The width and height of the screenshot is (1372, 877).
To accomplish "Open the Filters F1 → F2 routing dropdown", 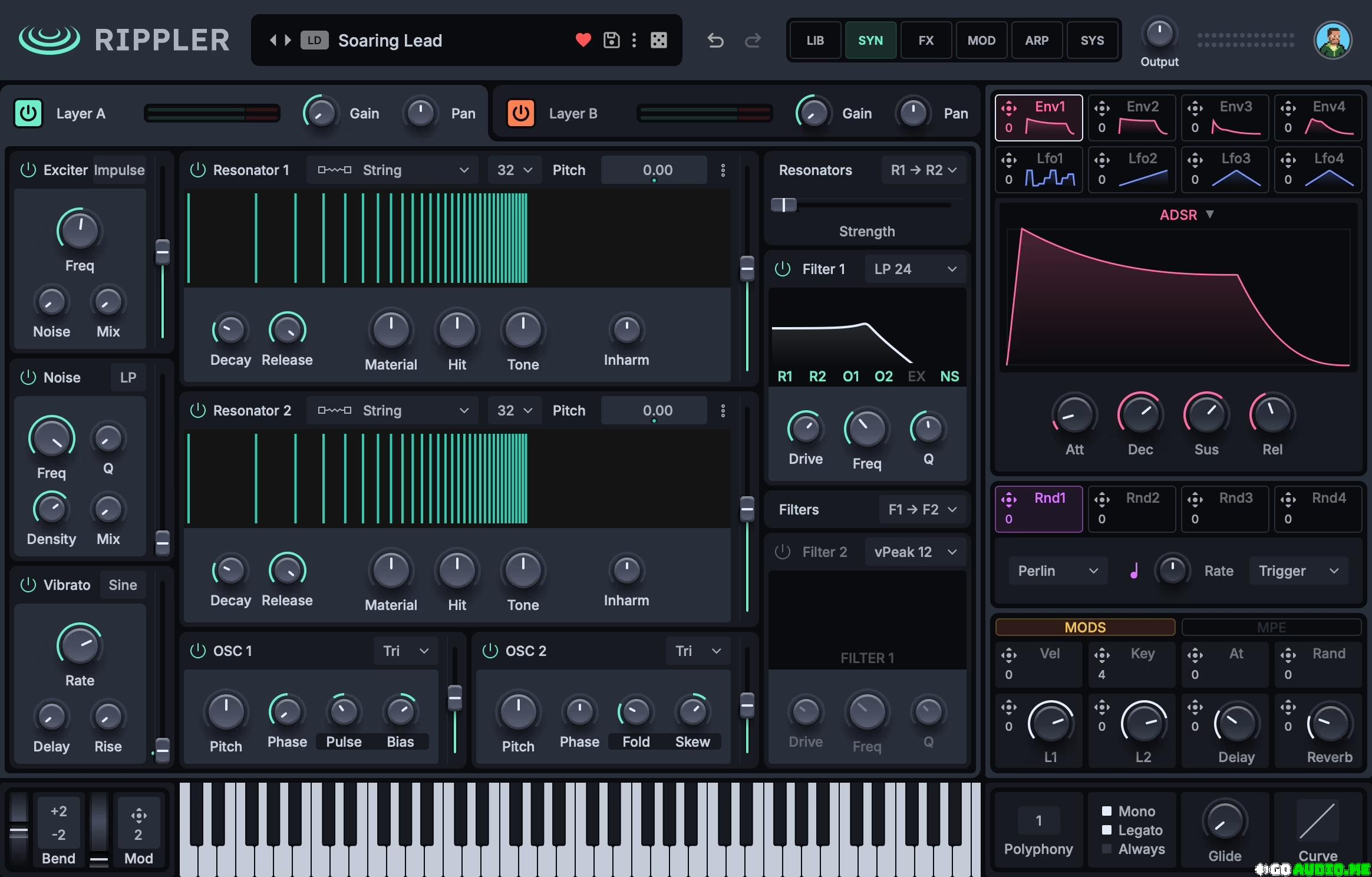I will click(922, 510).
